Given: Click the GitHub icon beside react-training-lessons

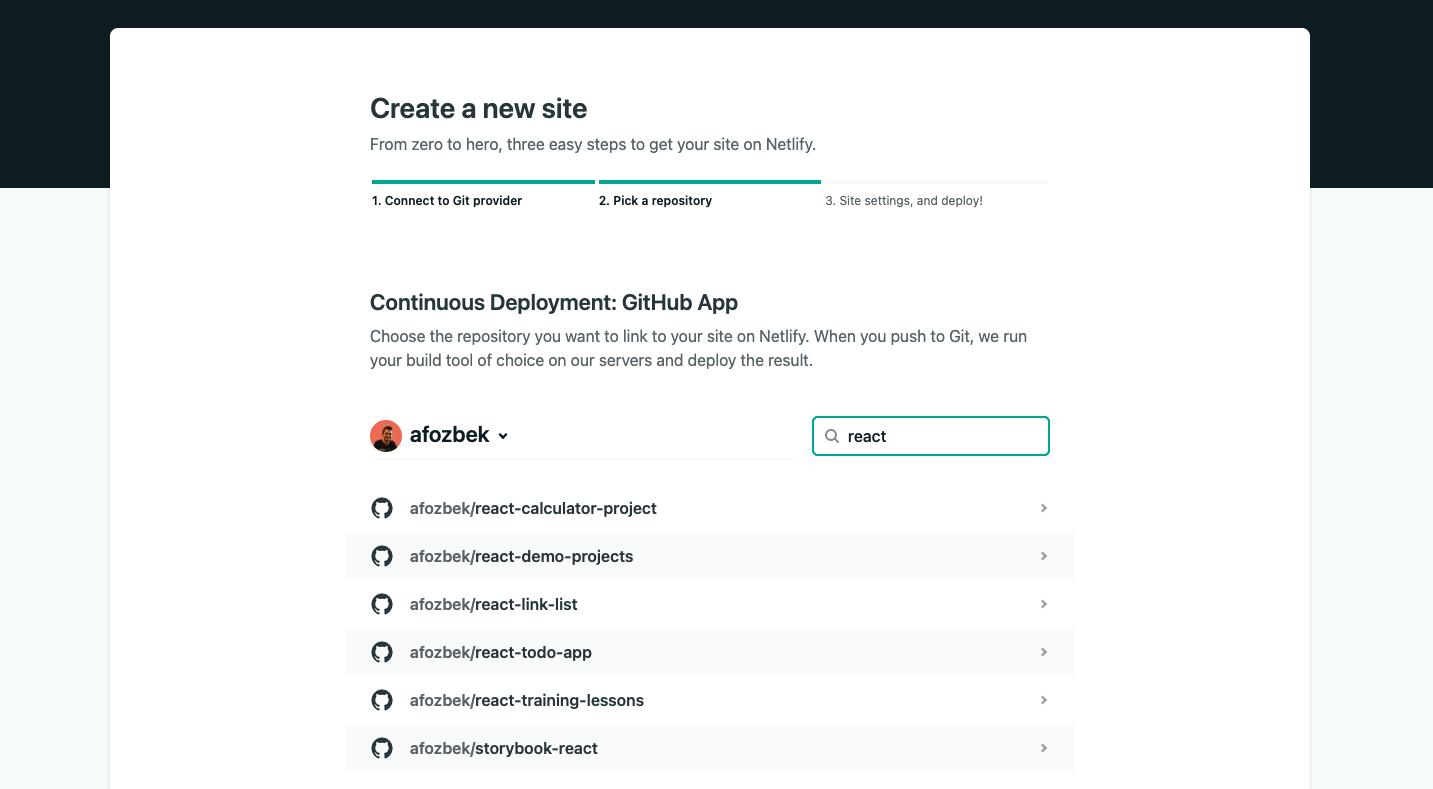Looking at the screenshot, I should tap(382, 700).
